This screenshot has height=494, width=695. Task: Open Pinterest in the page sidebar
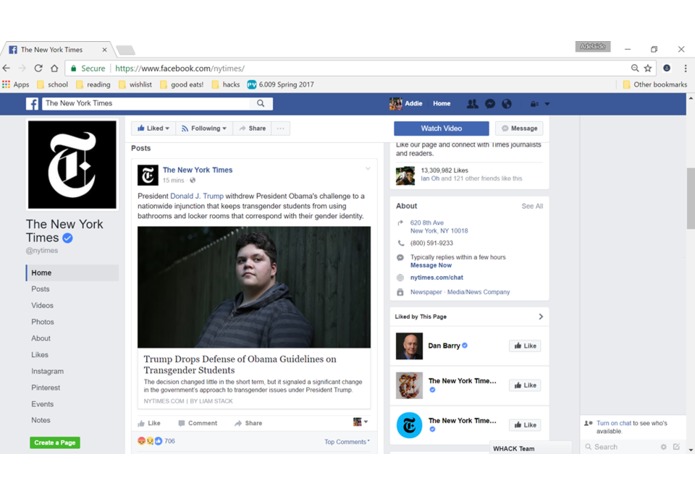(x=46, y=387)
